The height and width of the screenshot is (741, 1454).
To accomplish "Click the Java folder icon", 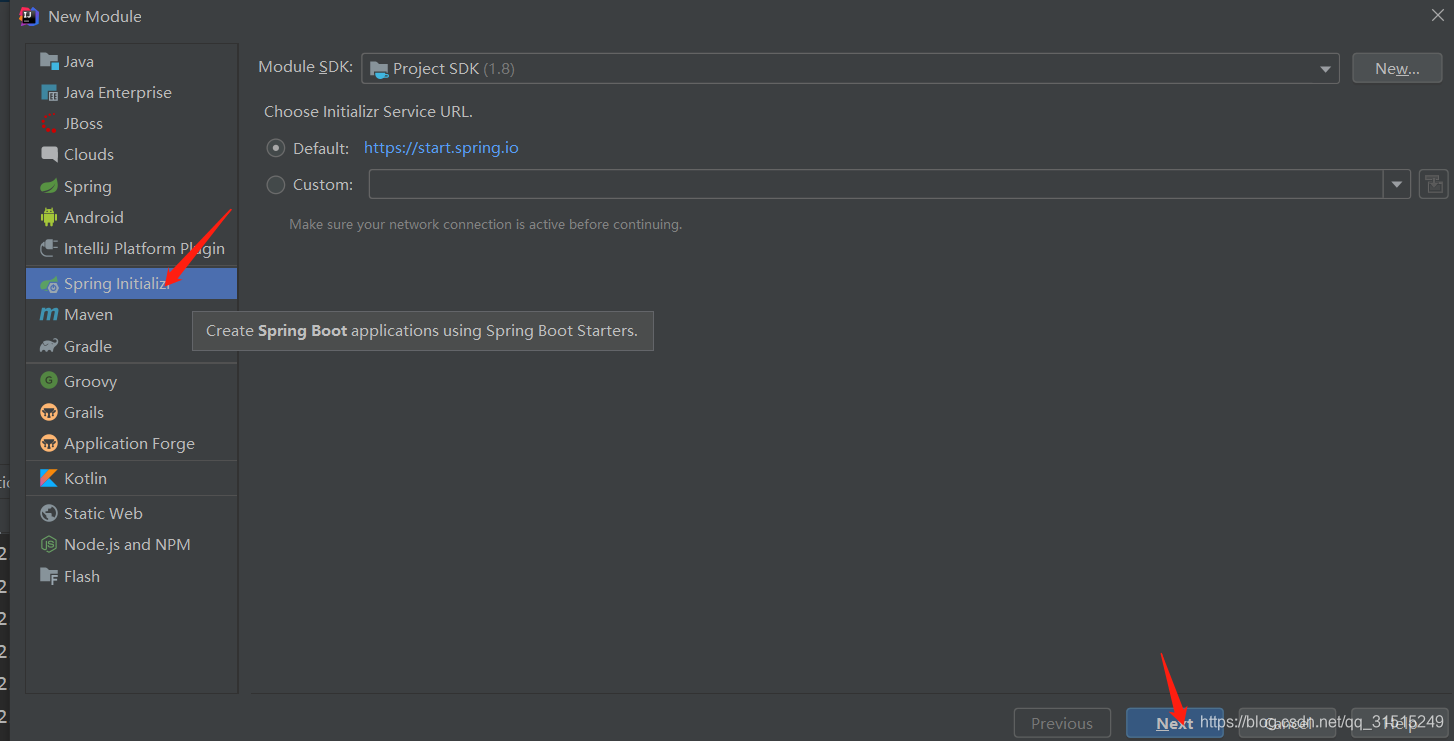I will 49,61.
